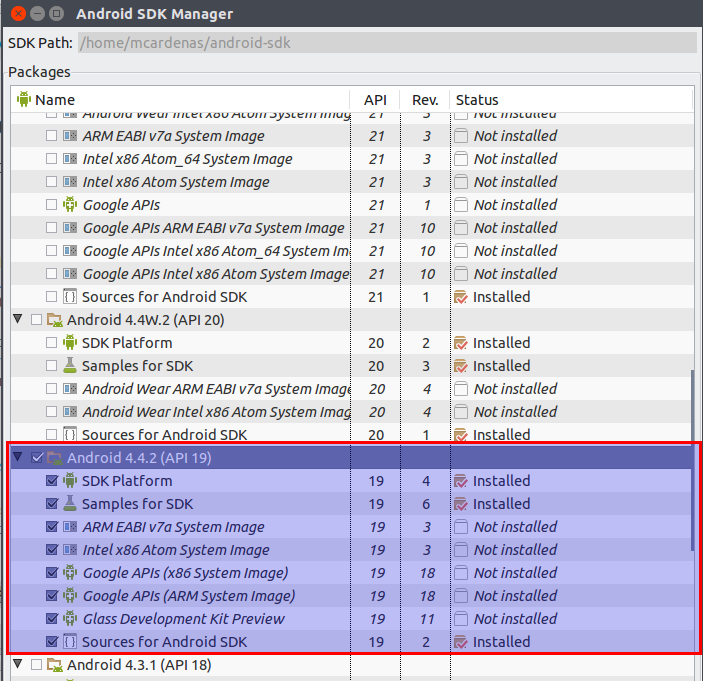Click revision 18 of Google APIs (x86 System Image)
Screen dimensions: 703x681
[x=427, y=573]
